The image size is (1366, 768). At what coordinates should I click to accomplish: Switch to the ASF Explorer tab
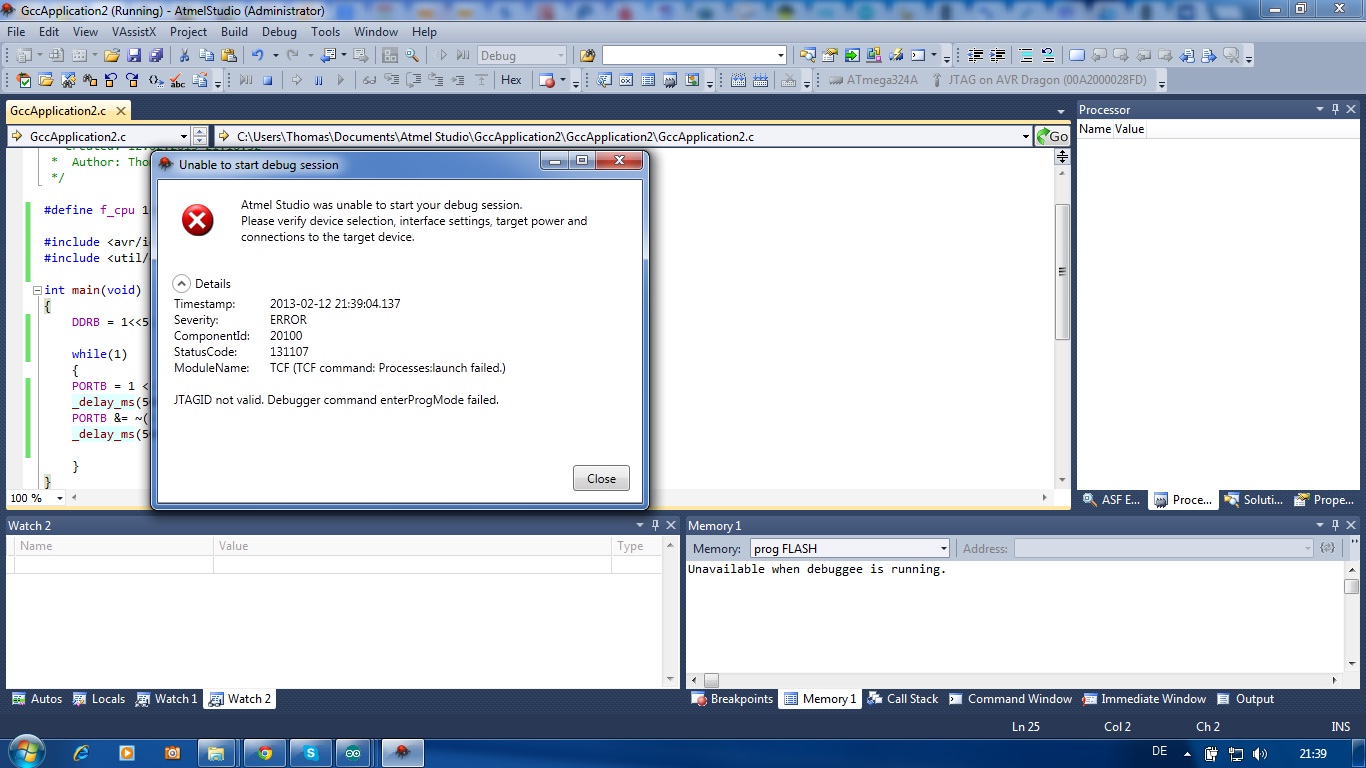[x=1111, y=500]
